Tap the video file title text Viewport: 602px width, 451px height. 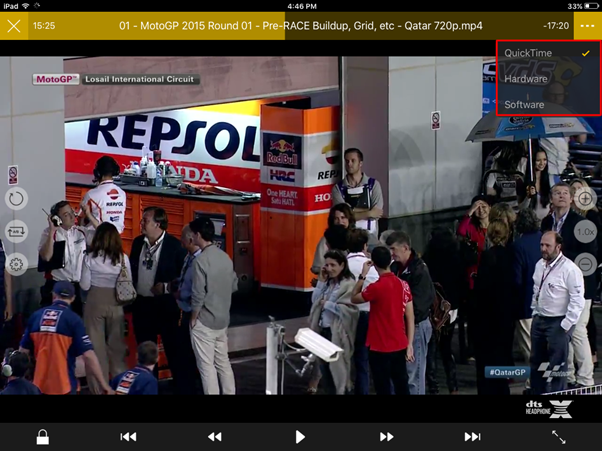(301, 26)
